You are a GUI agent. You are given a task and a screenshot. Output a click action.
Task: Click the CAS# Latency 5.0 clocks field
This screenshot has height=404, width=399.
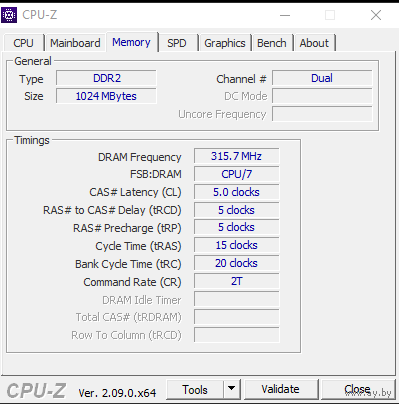[x=236, y=192]
